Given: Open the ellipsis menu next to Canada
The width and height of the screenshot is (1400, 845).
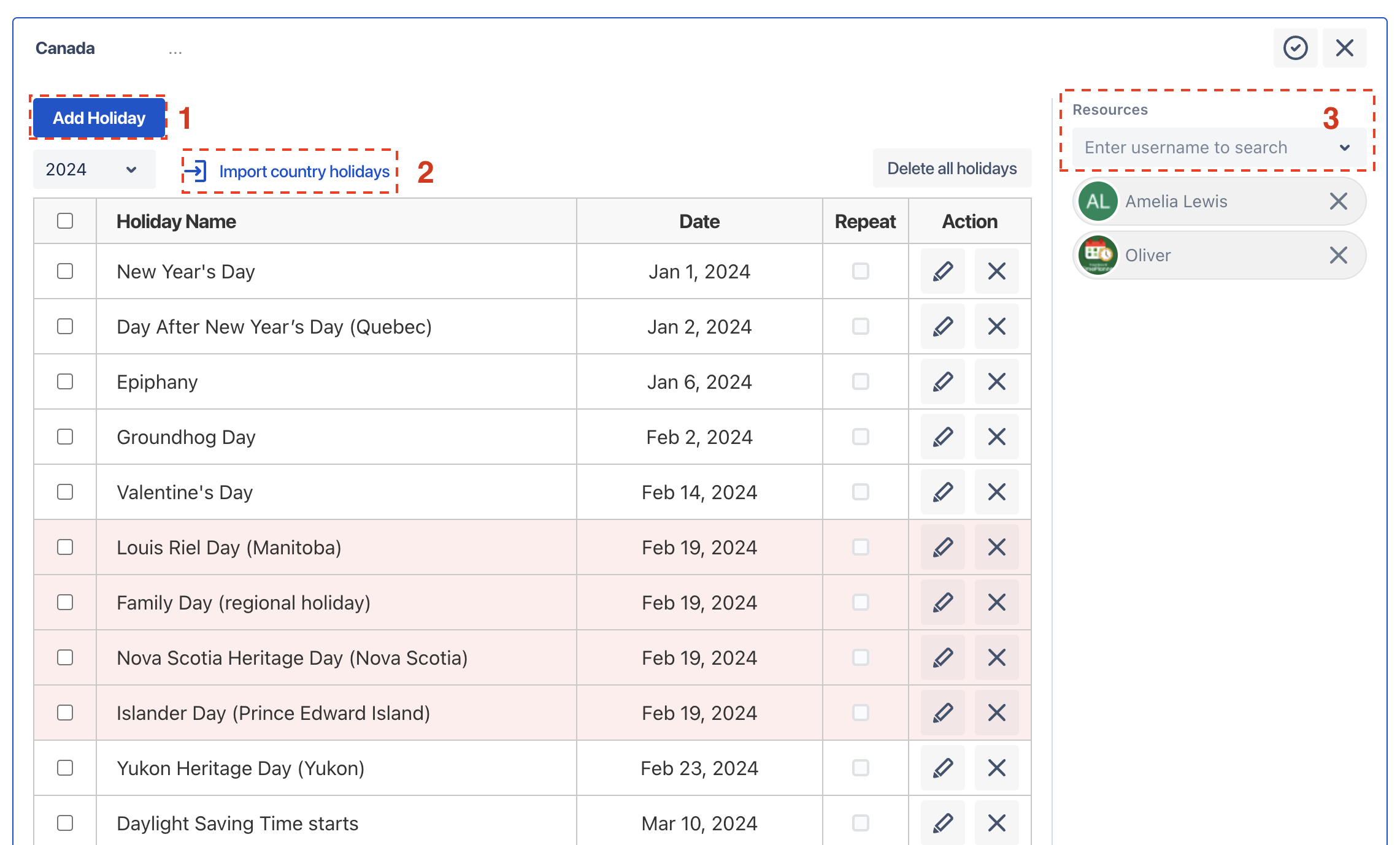Looking at the screenshot, I should 175,49.
